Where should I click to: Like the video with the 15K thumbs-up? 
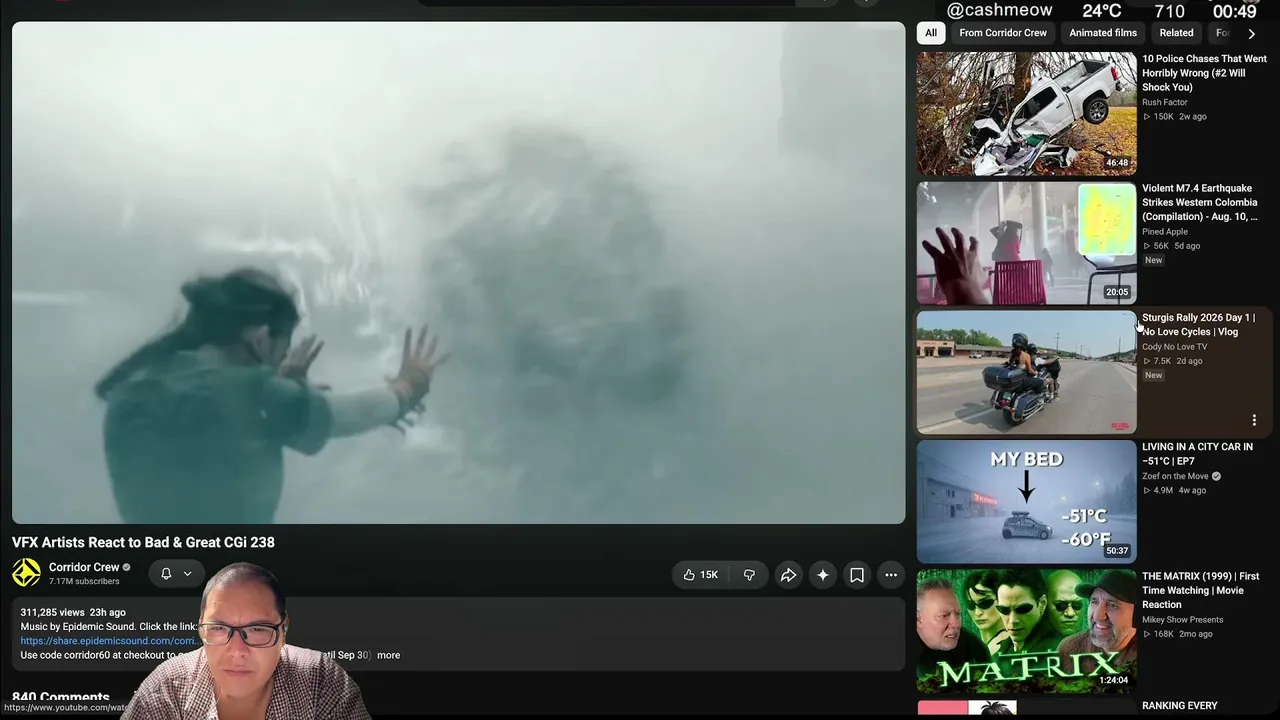tap(700, 575)
